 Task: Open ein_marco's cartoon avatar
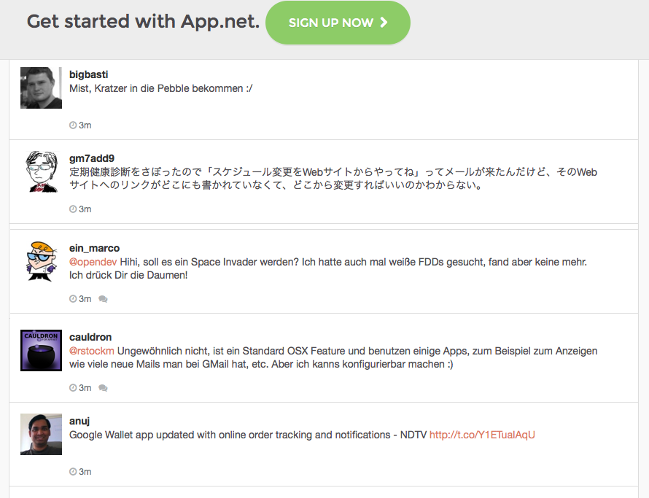(41, 261)
